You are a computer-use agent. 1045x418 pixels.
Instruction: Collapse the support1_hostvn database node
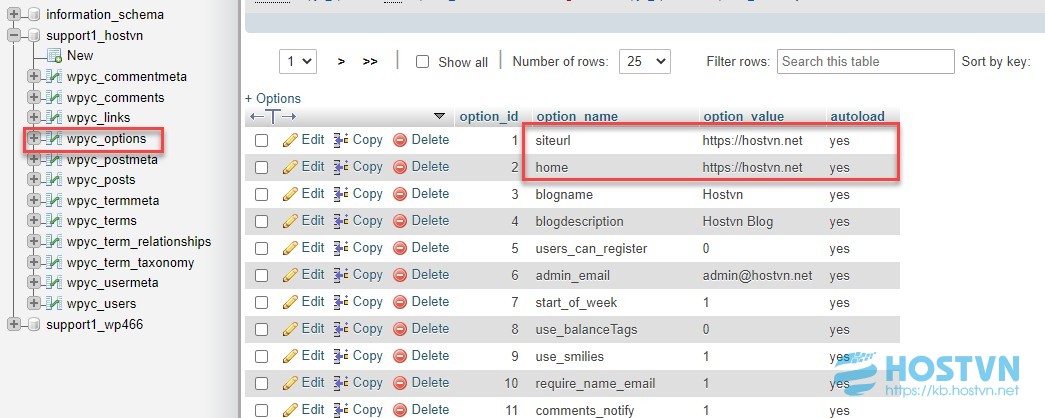13,35
